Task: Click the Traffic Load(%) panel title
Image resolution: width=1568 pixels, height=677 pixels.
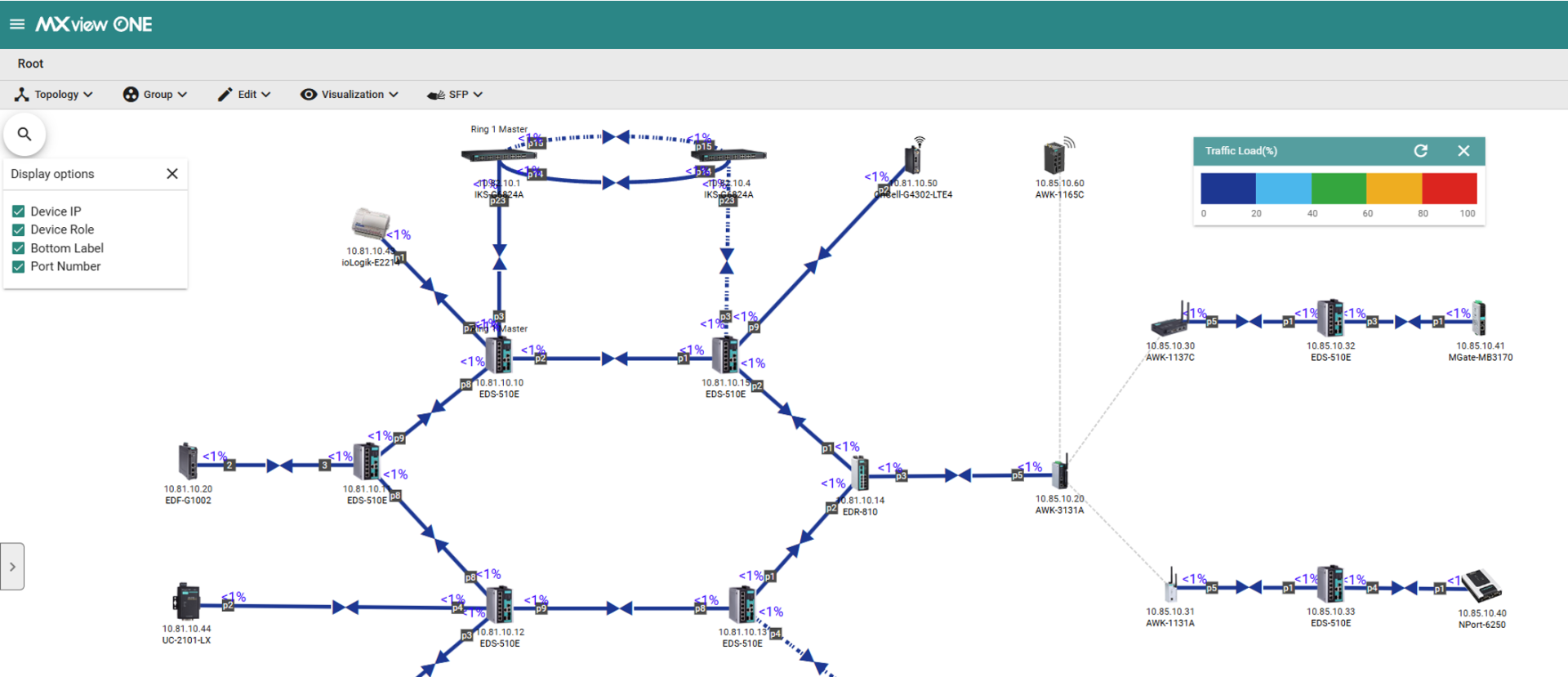Action: 1241,151
